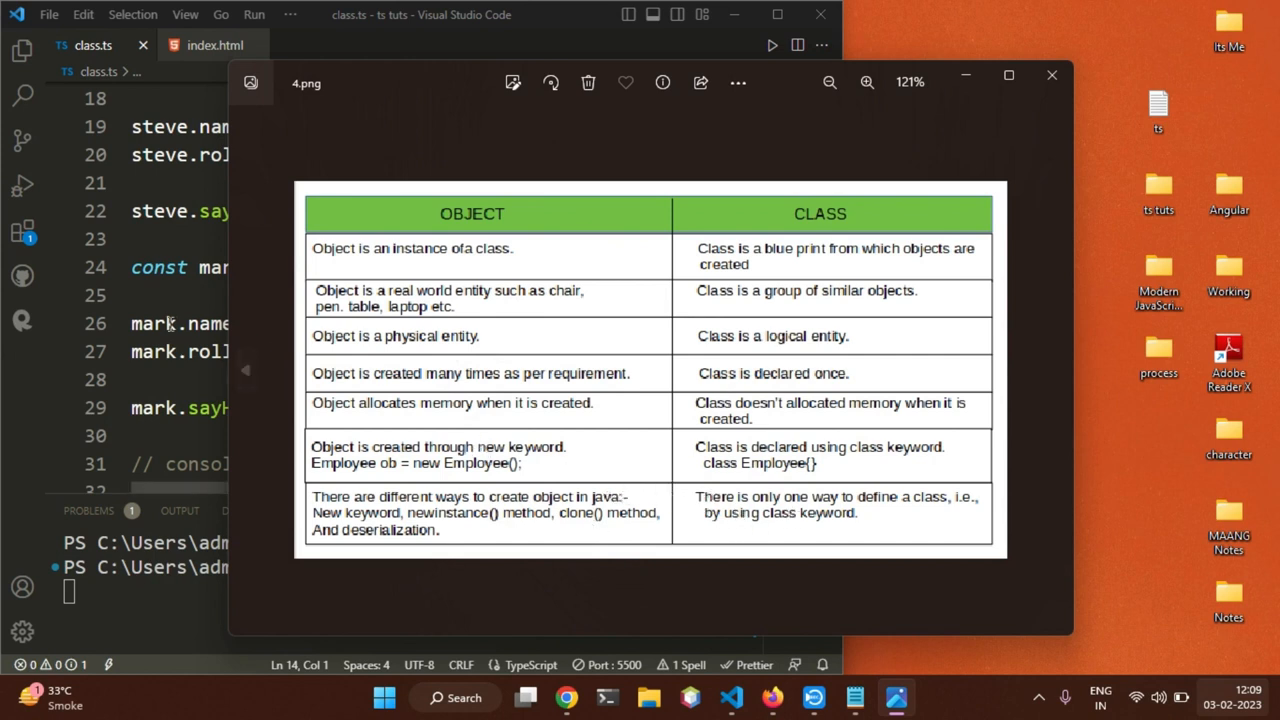Zoom out the photo in Photos viewer

830,82
